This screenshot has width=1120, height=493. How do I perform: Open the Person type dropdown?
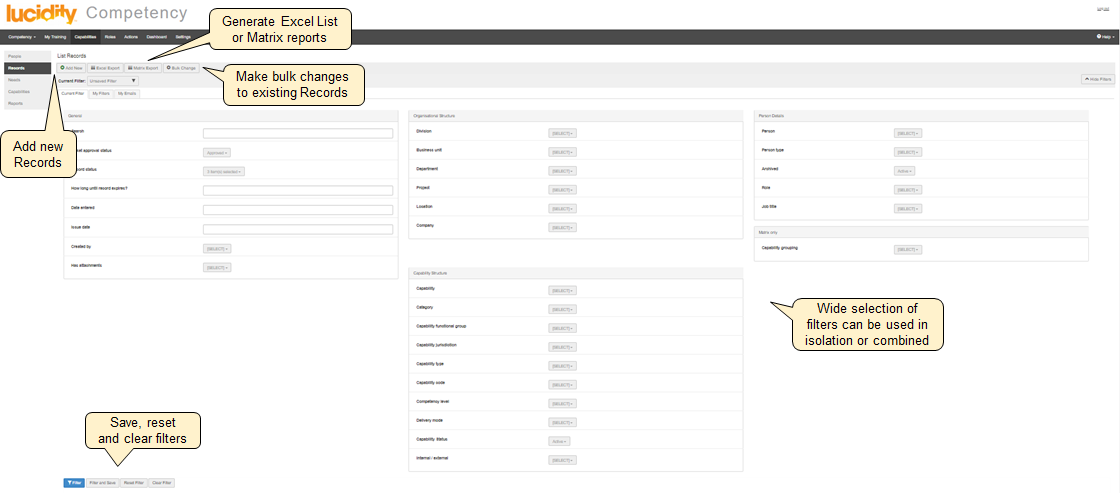(x=907, y=152)
